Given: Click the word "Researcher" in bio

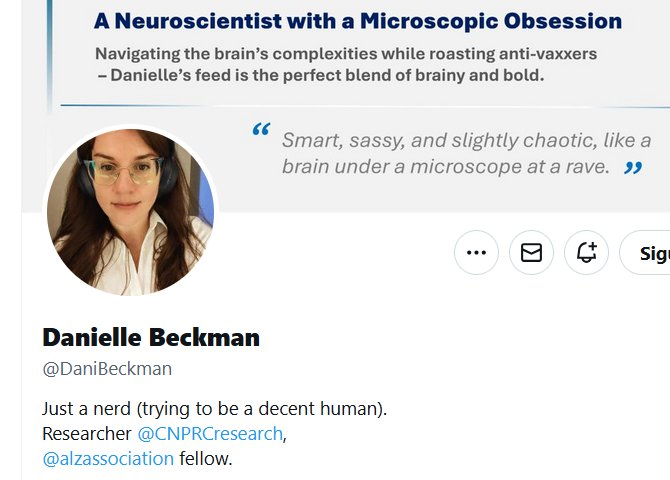Looking at the screenshot, I should (x=87, y=434).
